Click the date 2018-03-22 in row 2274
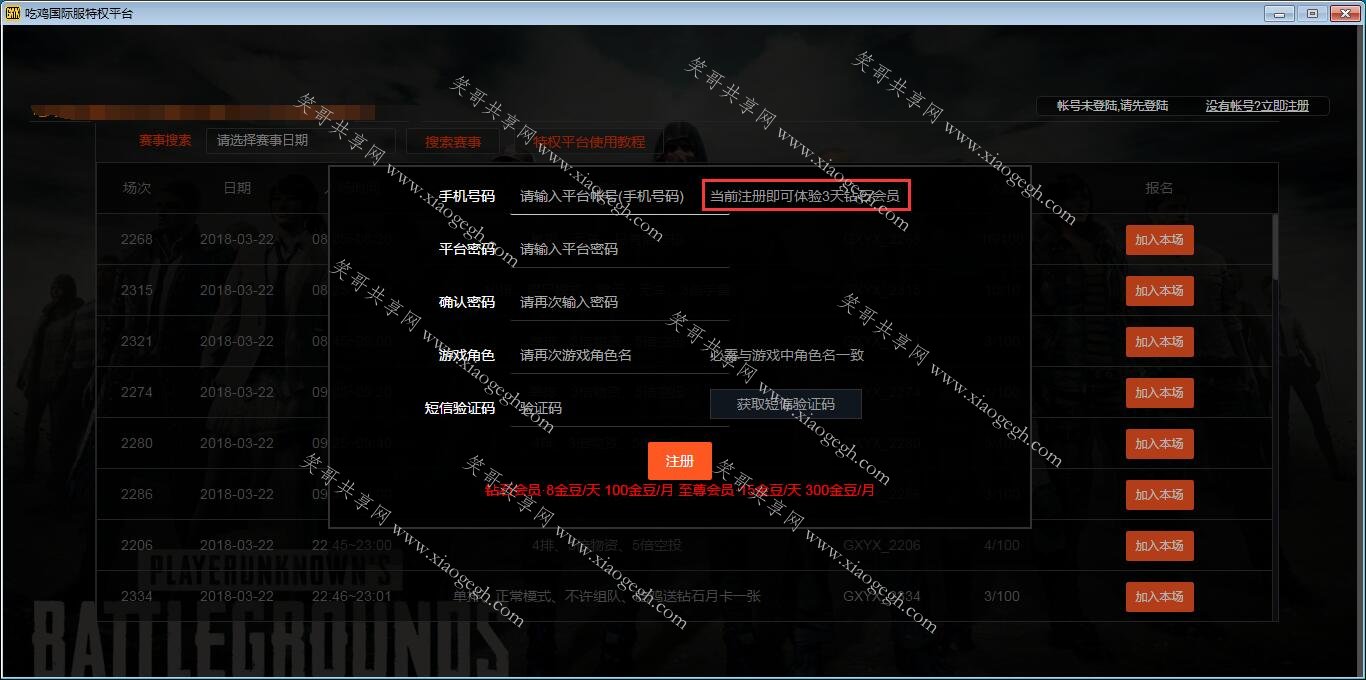 237,392
